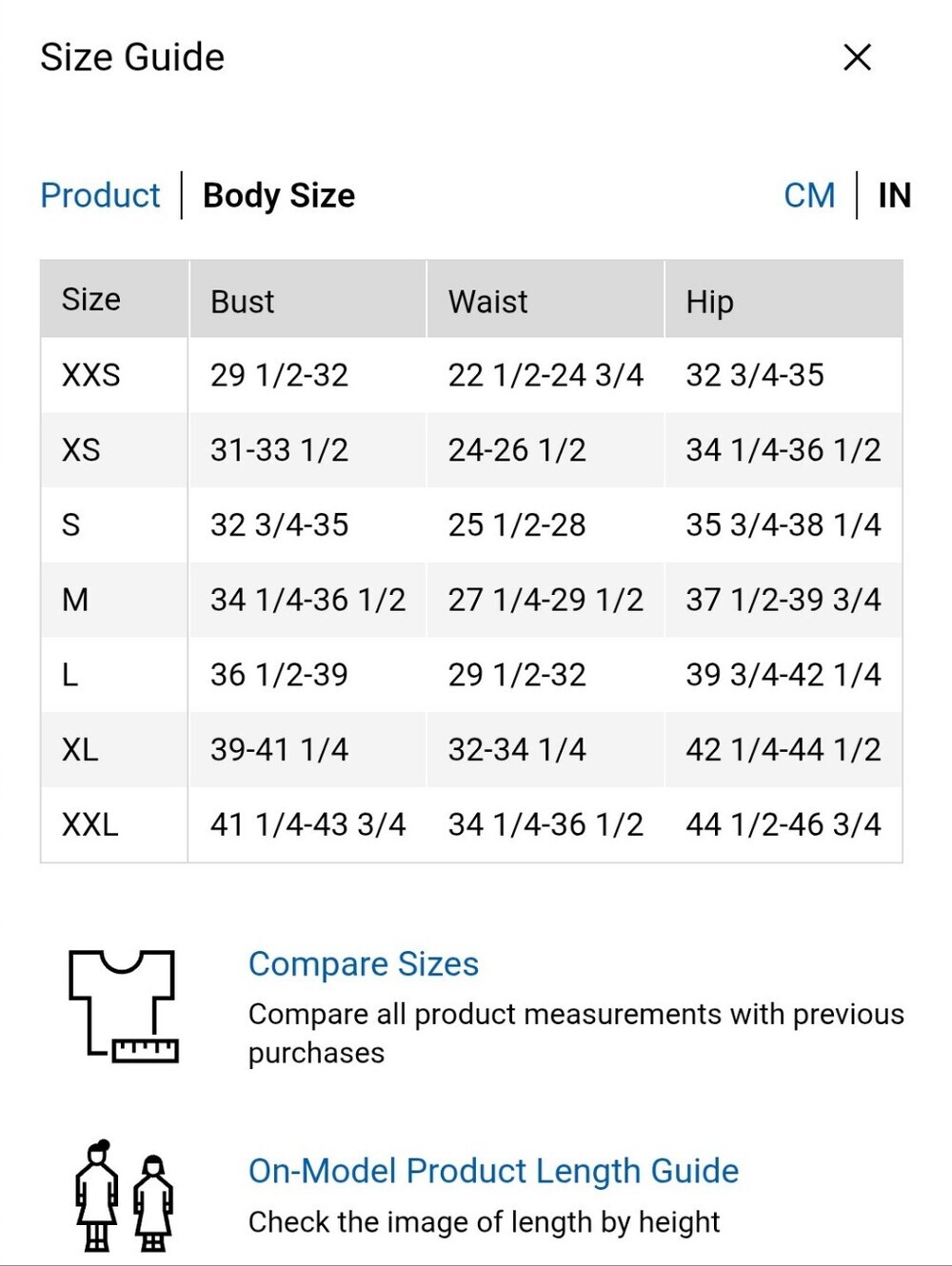Viewport: 952px width, 1266px height.
Task: Select the XL size row label
Action: click(80, 749)
